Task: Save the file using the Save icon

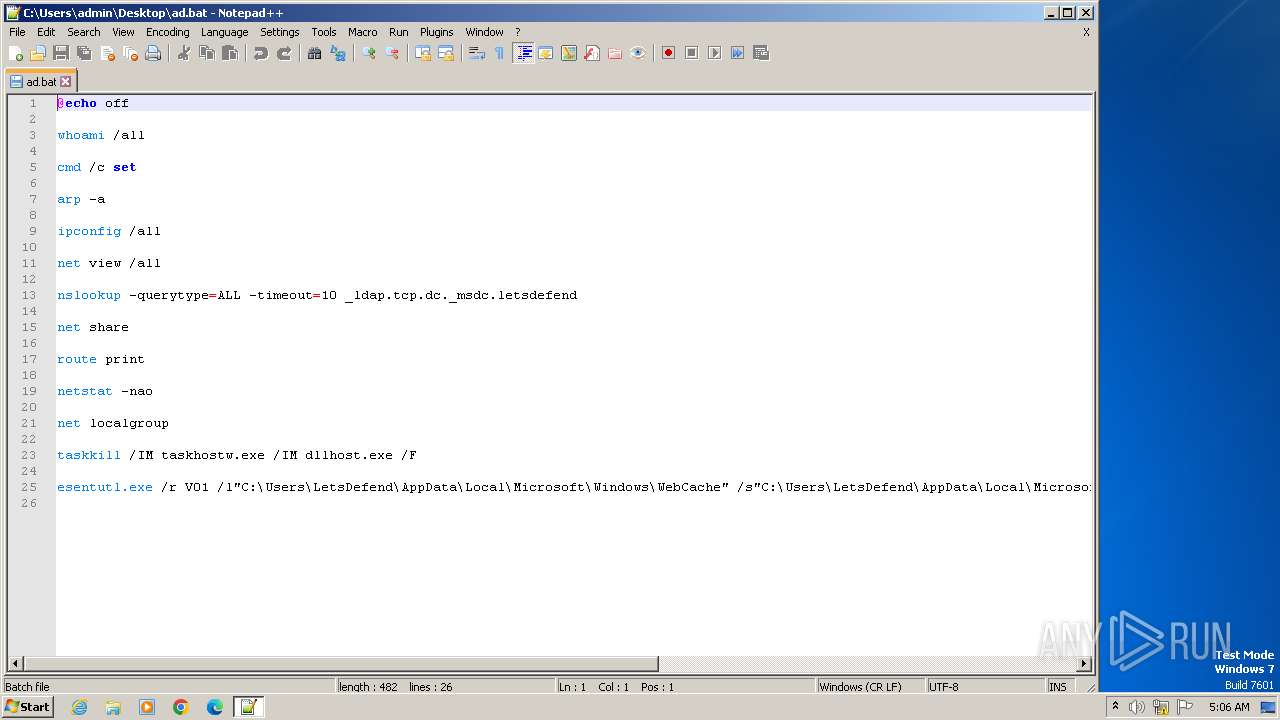Action: [x=61, y=53]
